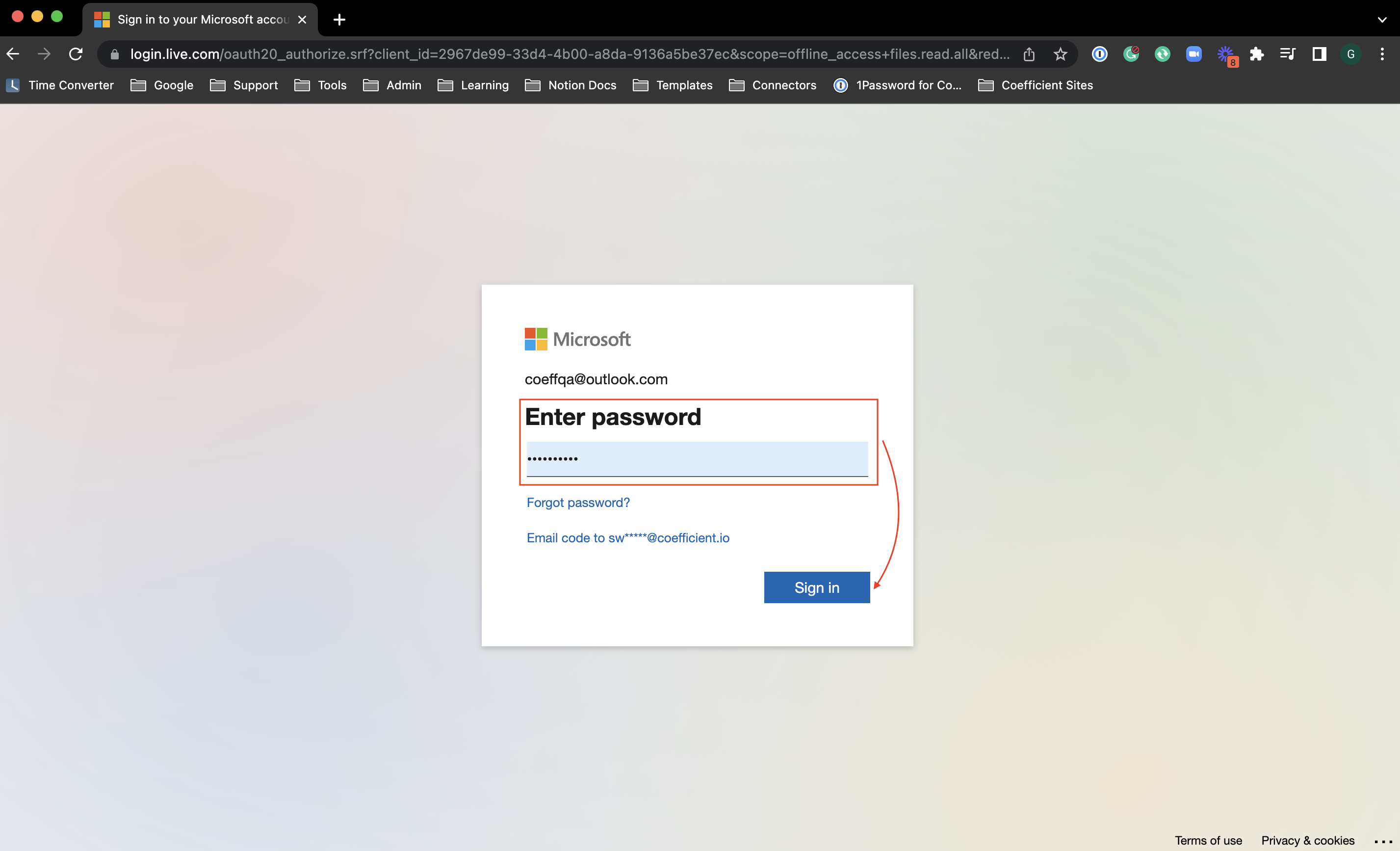Reload the page with refresh icon
Viewport: 1400px width, 851px height.
(x=76, y=54)
